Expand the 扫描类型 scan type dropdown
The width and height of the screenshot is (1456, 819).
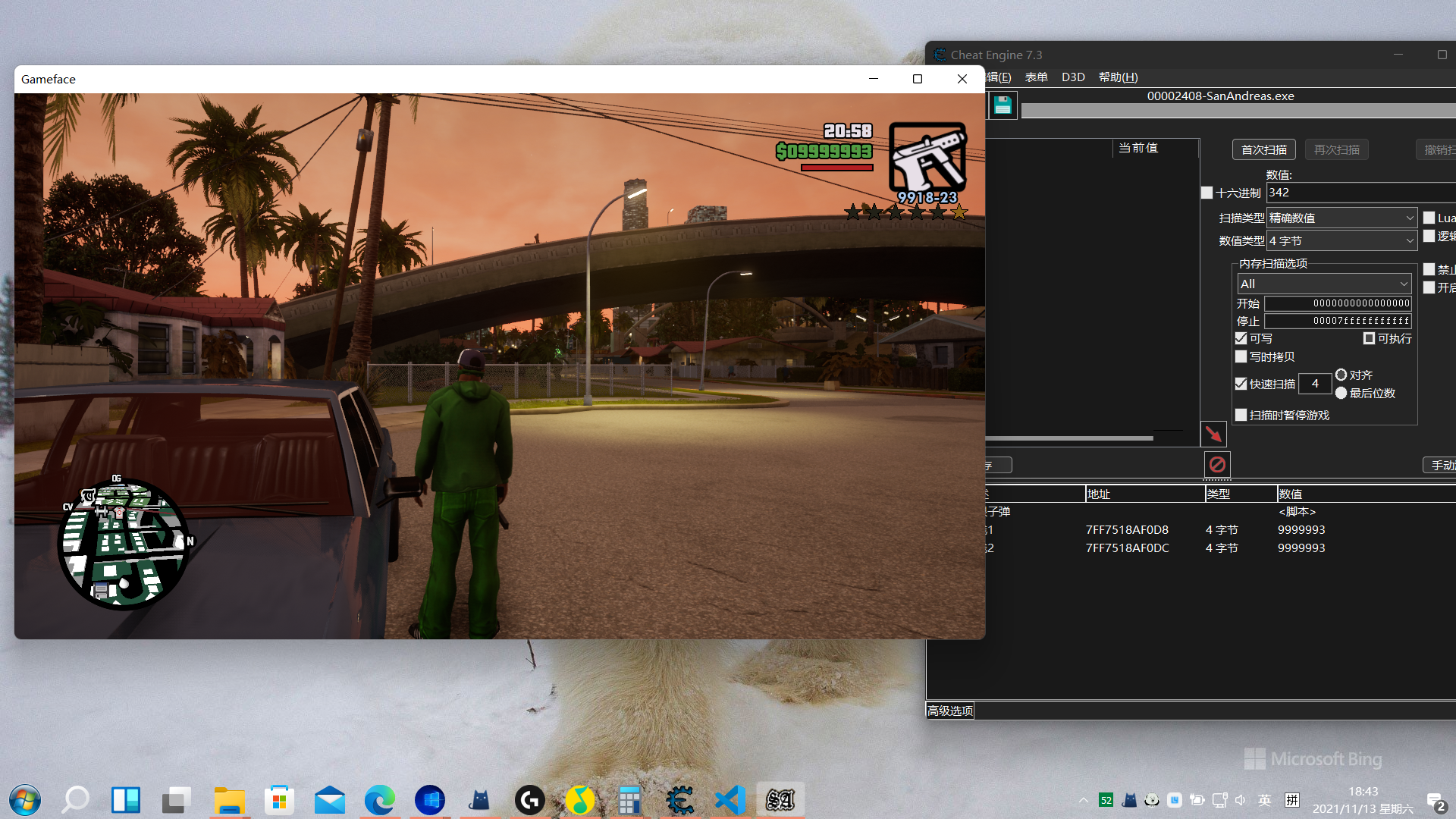coord(1341,218)
